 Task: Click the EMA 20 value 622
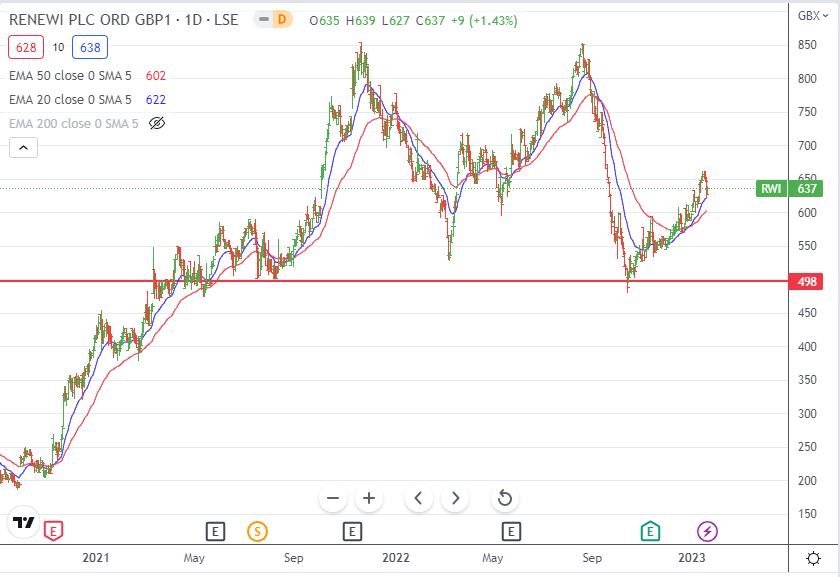click(156, 100)
